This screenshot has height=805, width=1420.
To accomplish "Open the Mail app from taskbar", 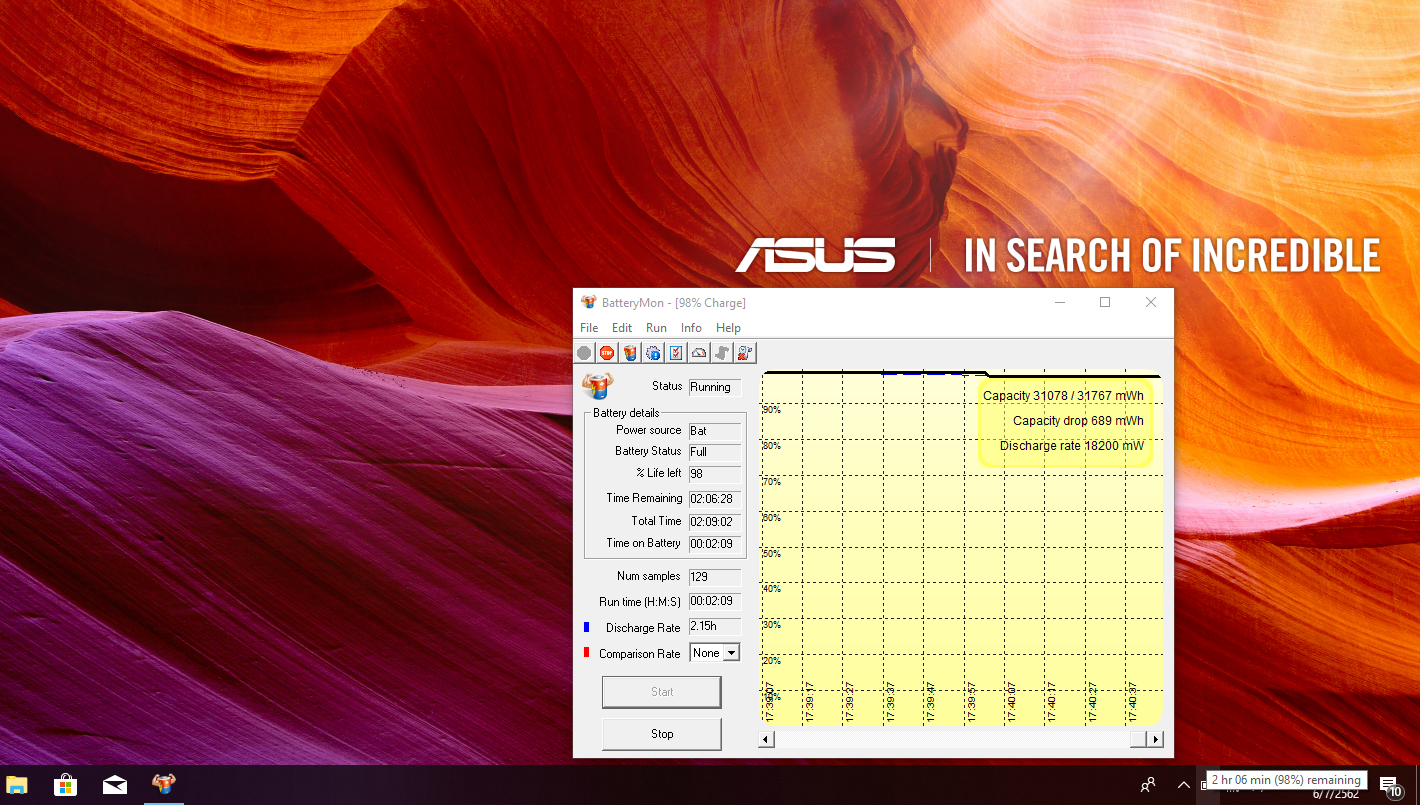I will point(115,785).
